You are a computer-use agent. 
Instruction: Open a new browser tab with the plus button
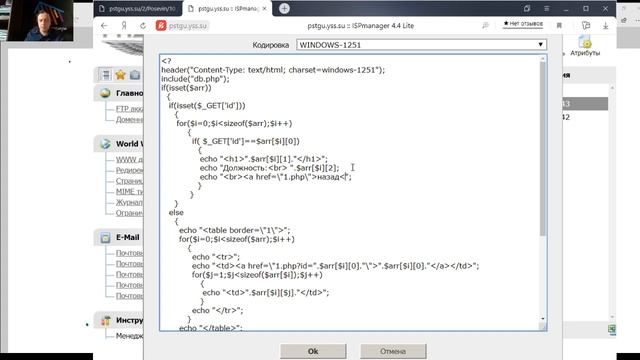pyautogui.click(x=284, y=8)
